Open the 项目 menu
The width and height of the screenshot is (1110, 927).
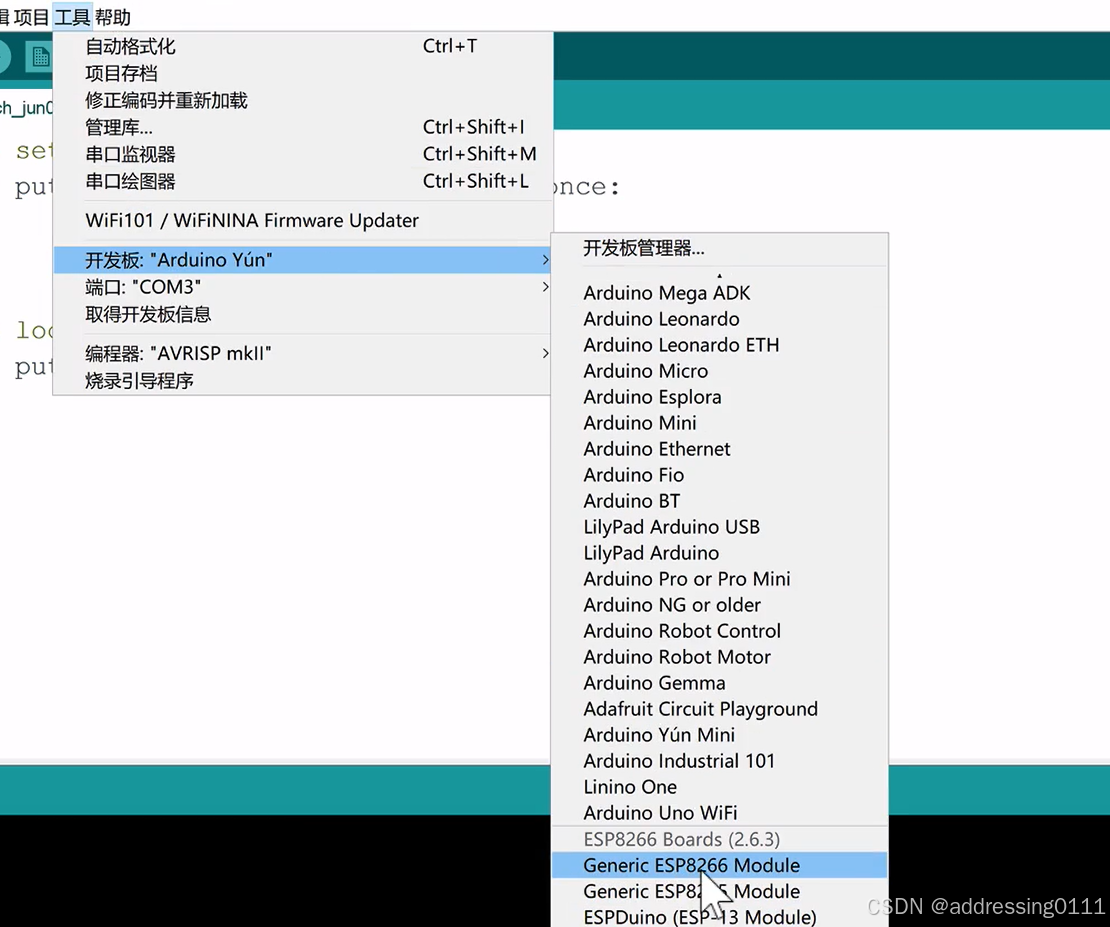[x=32, y=16]
